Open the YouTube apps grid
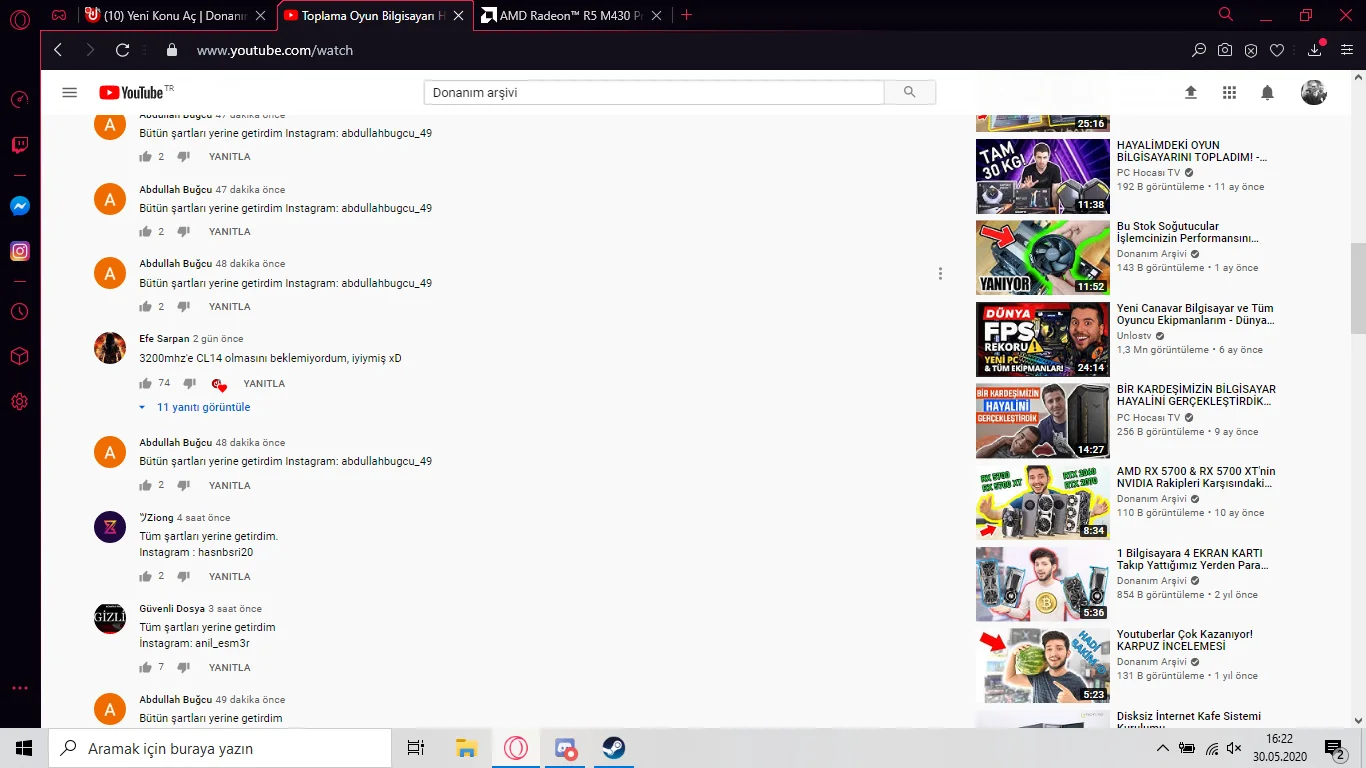 tap(1229, 92)
